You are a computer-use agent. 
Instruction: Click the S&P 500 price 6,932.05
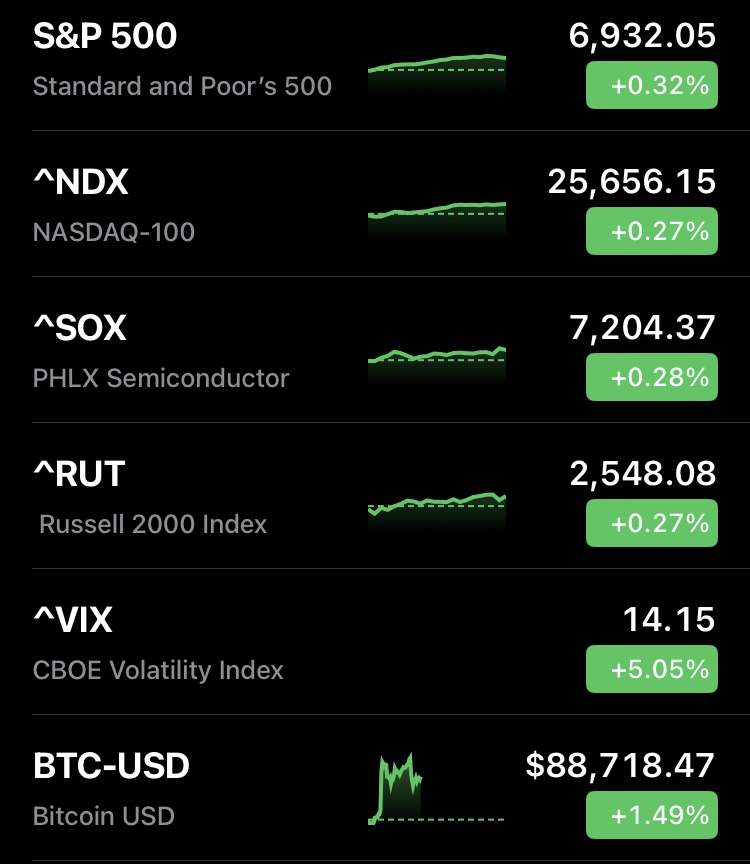pos(642,37)
